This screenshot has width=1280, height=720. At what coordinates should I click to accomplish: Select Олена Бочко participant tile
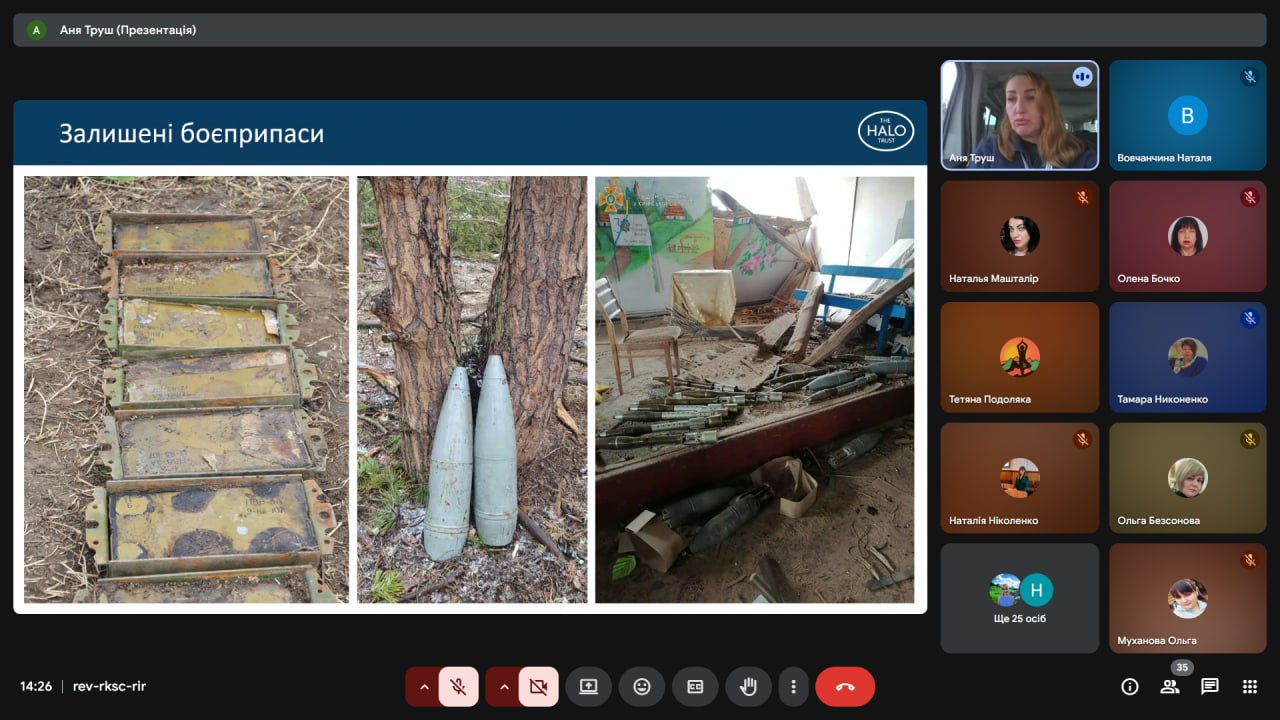tap(1187, 236)
